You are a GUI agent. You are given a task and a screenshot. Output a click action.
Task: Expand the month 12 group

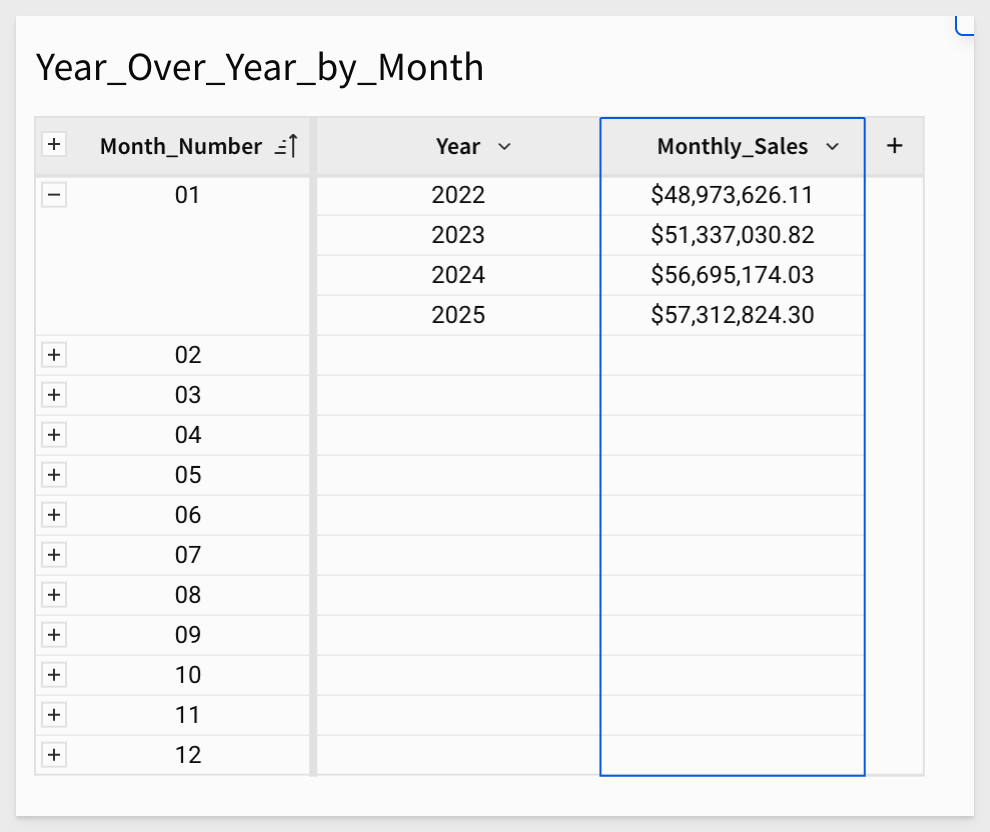[54, 755]
